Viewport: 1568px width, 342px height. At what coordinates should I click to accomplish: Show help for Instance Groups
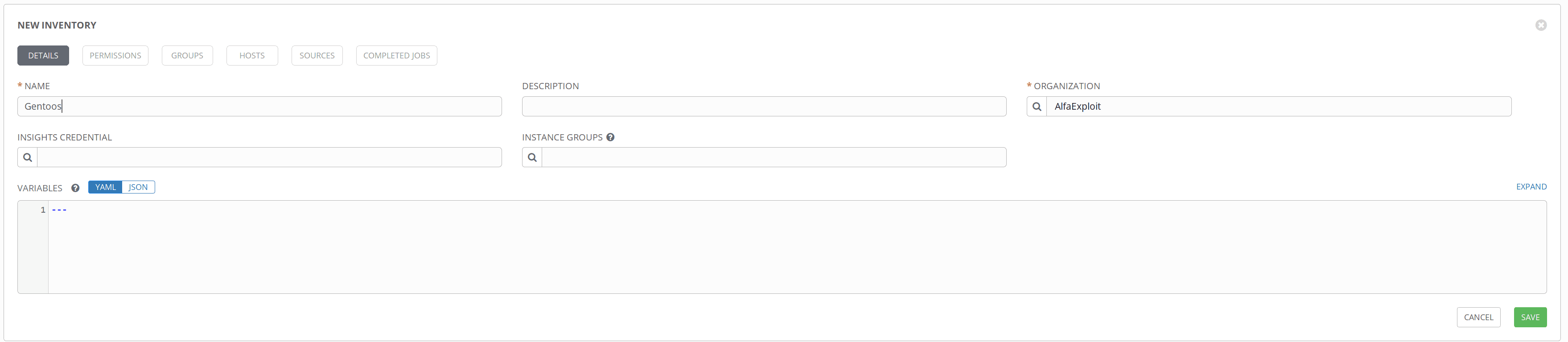click(x=610, y=137)
